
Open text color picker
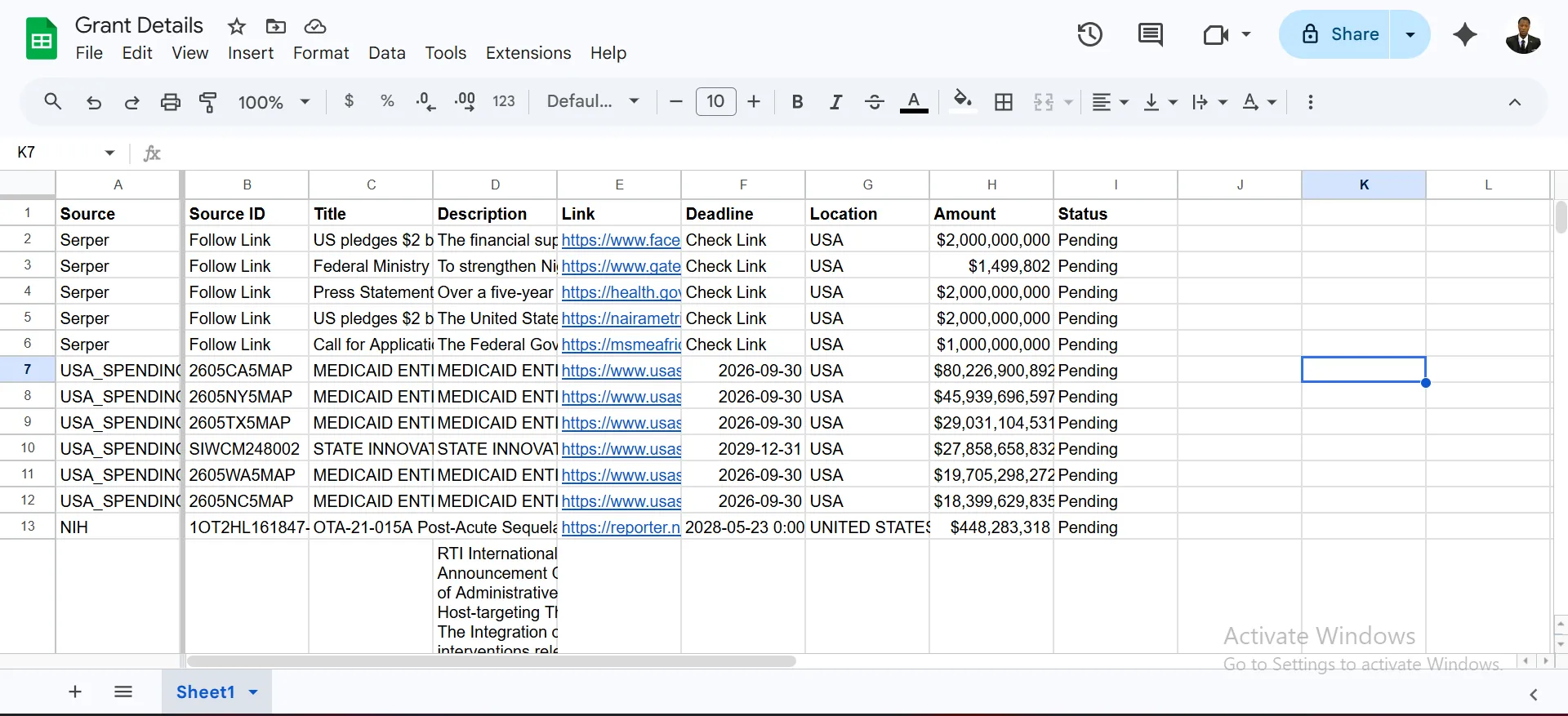click(914, 102)
